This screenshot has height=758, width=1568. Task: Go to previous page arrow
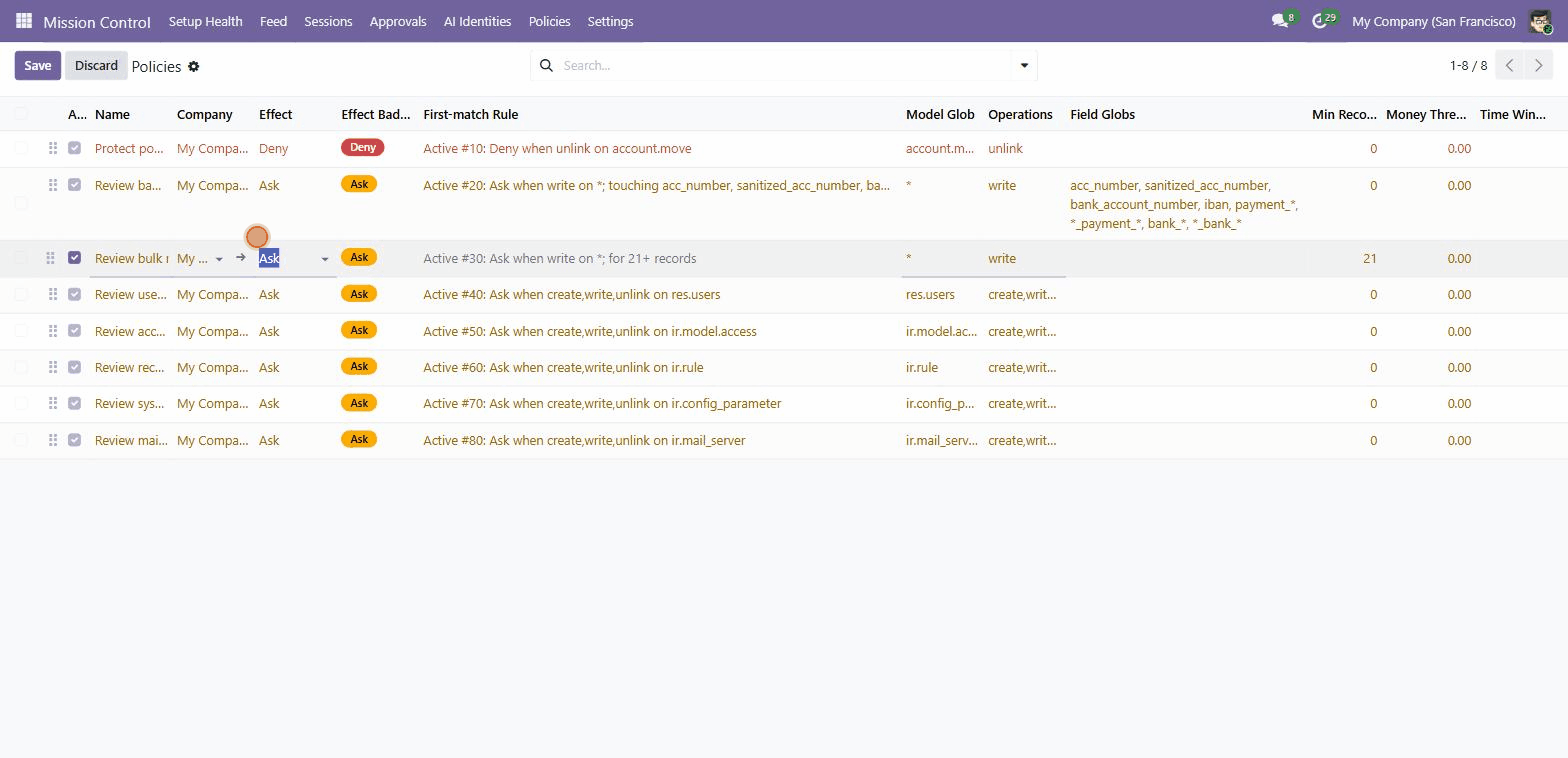coord(1510,65)
